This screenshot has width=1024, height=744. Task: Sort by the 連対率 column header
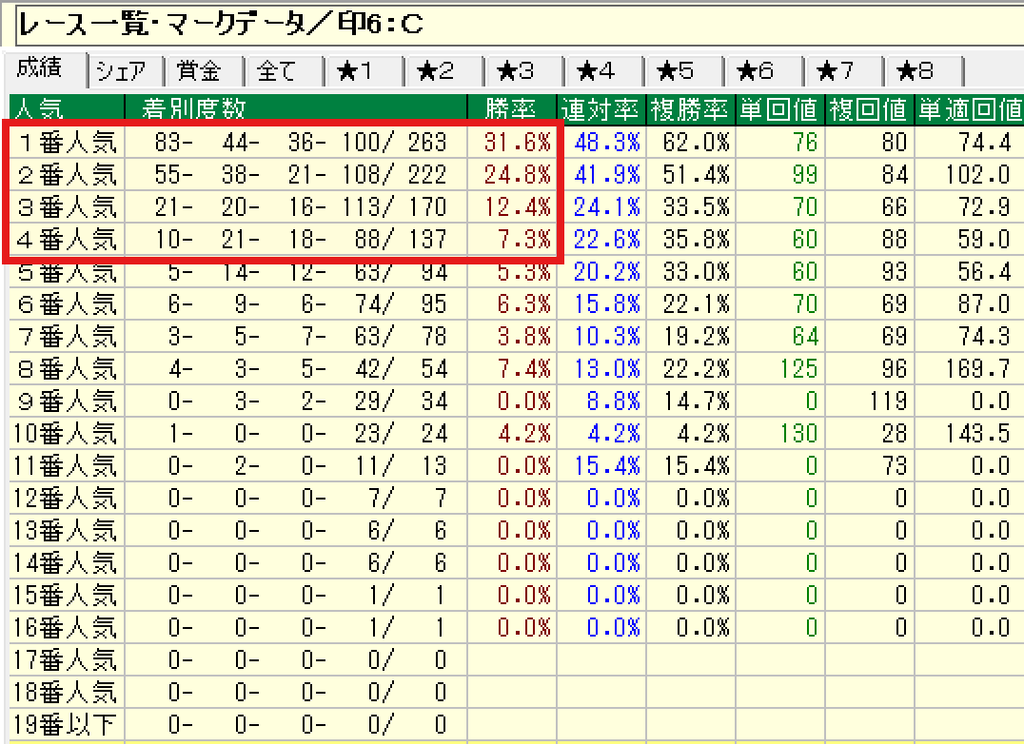coord(601,108)
